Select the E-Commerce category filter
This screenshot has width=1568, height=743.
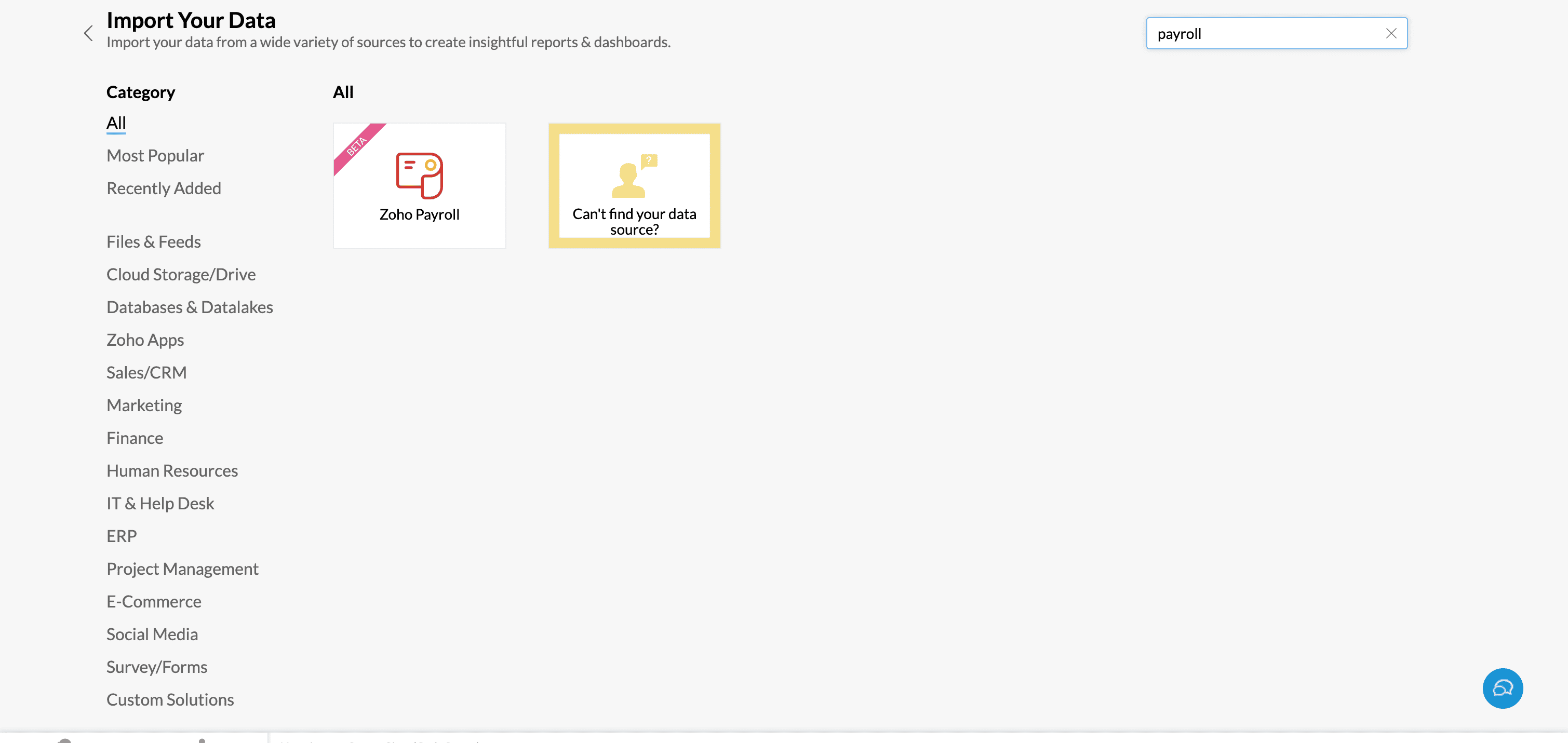154,601
